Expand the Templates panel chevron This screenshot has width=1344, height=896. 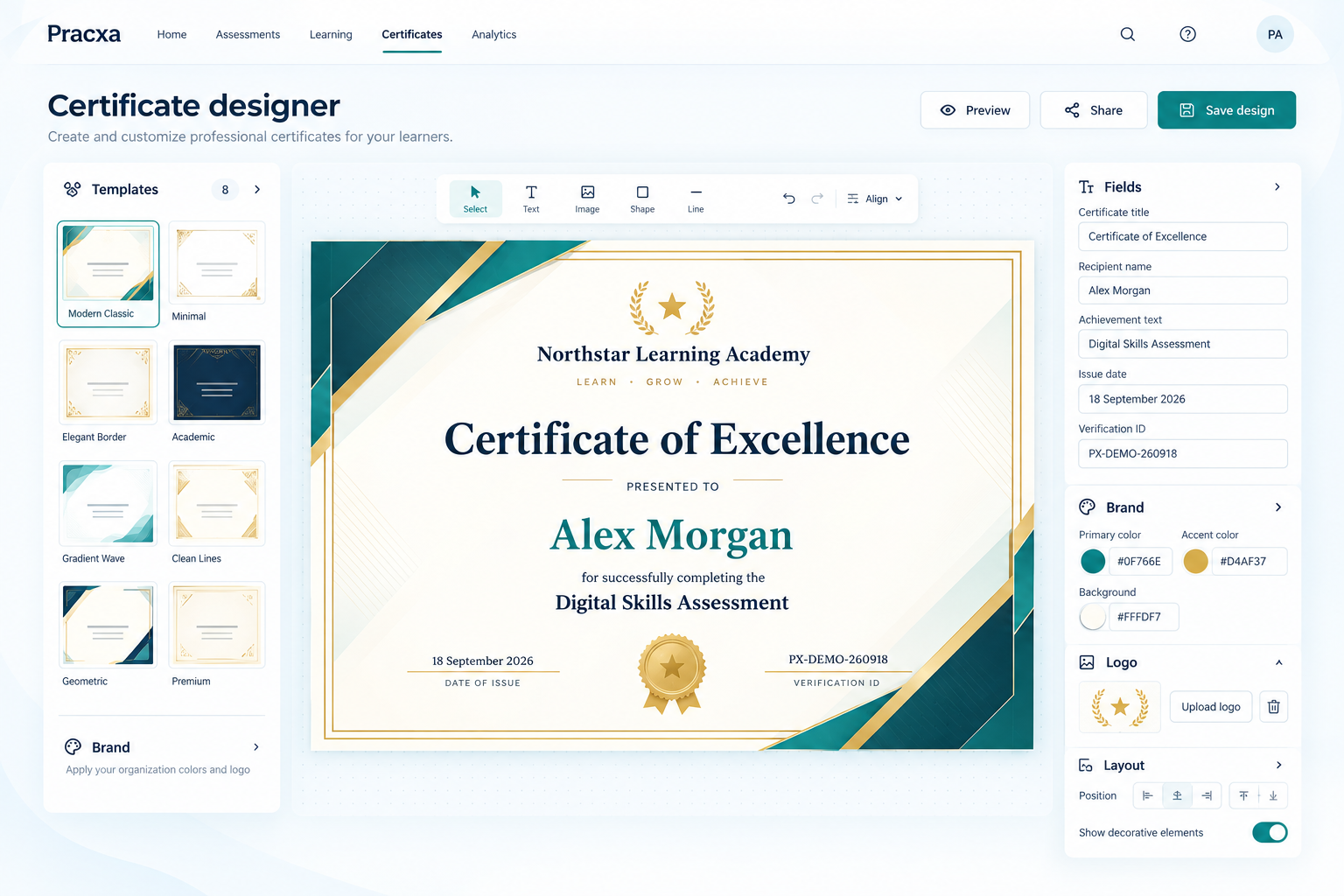tap(257, 189)
